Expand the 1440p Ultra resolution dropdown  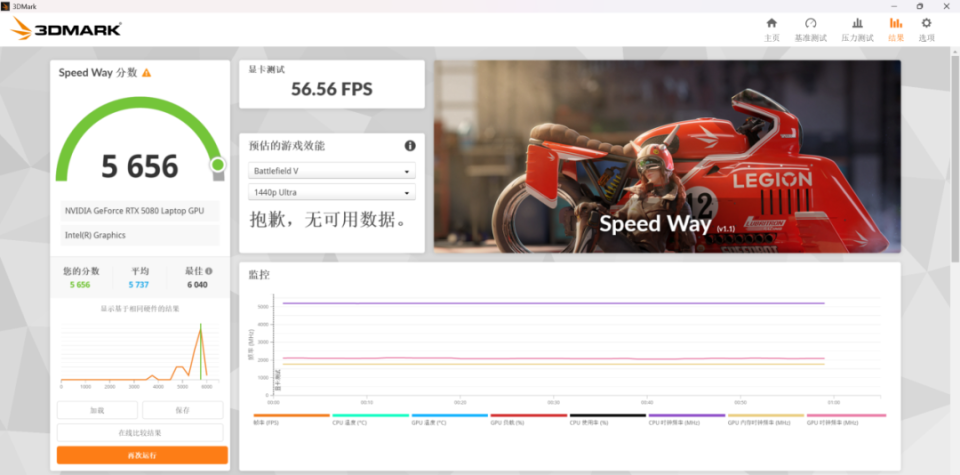332,192
